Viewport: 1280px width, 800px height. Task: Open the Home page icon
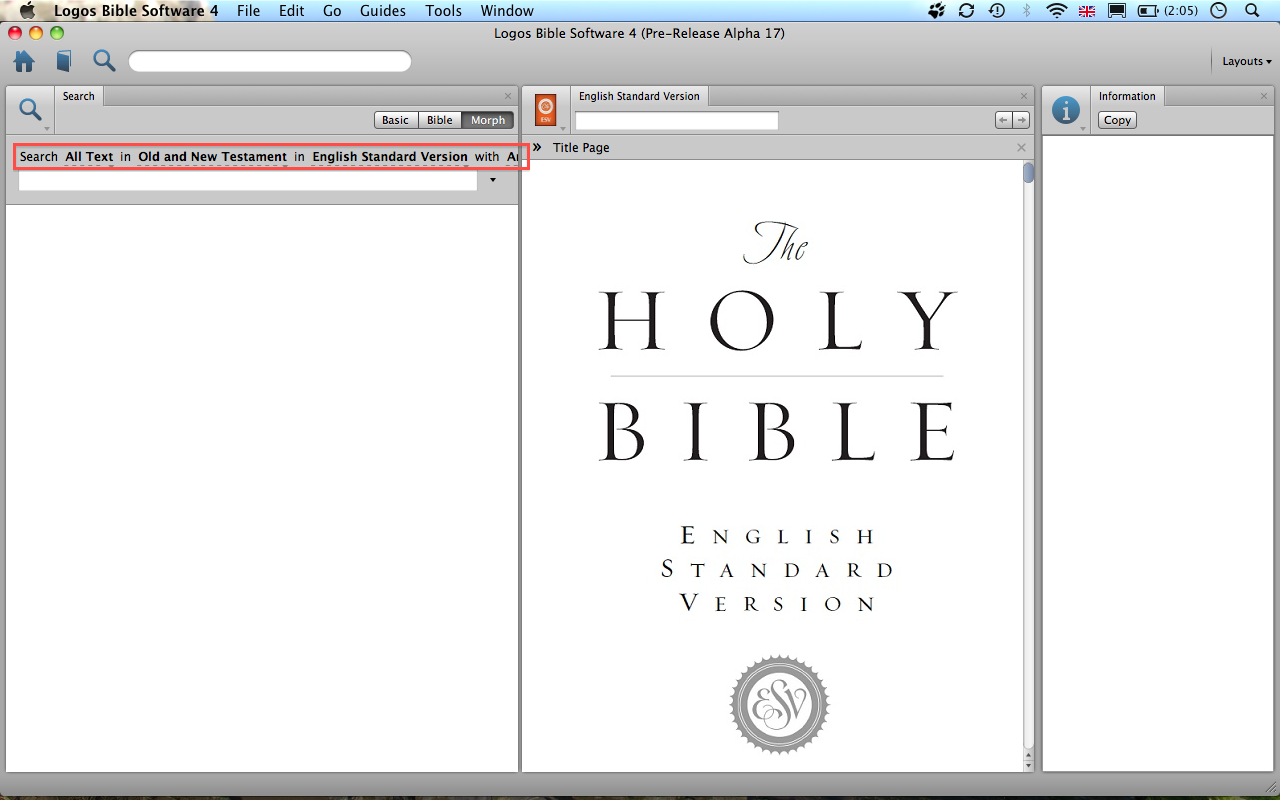tap(24, 61)
